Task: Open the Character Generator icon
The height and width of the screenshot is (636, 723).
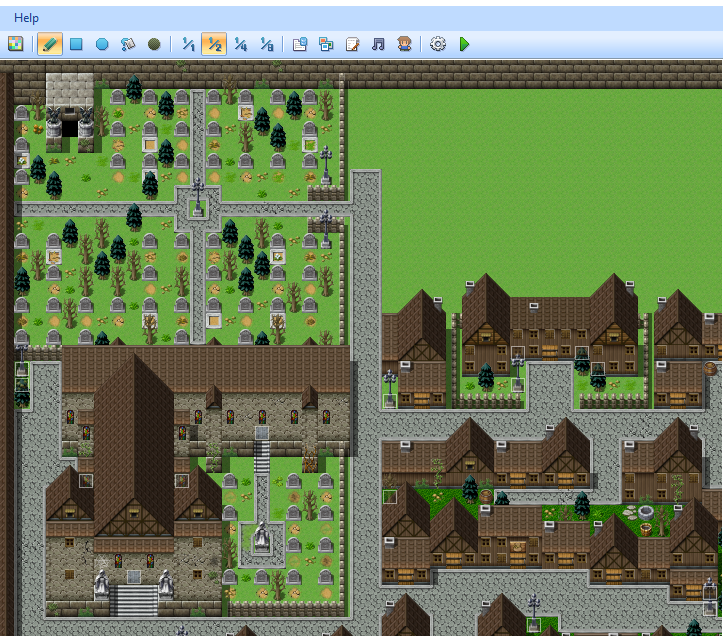Action: coord(404,44)
